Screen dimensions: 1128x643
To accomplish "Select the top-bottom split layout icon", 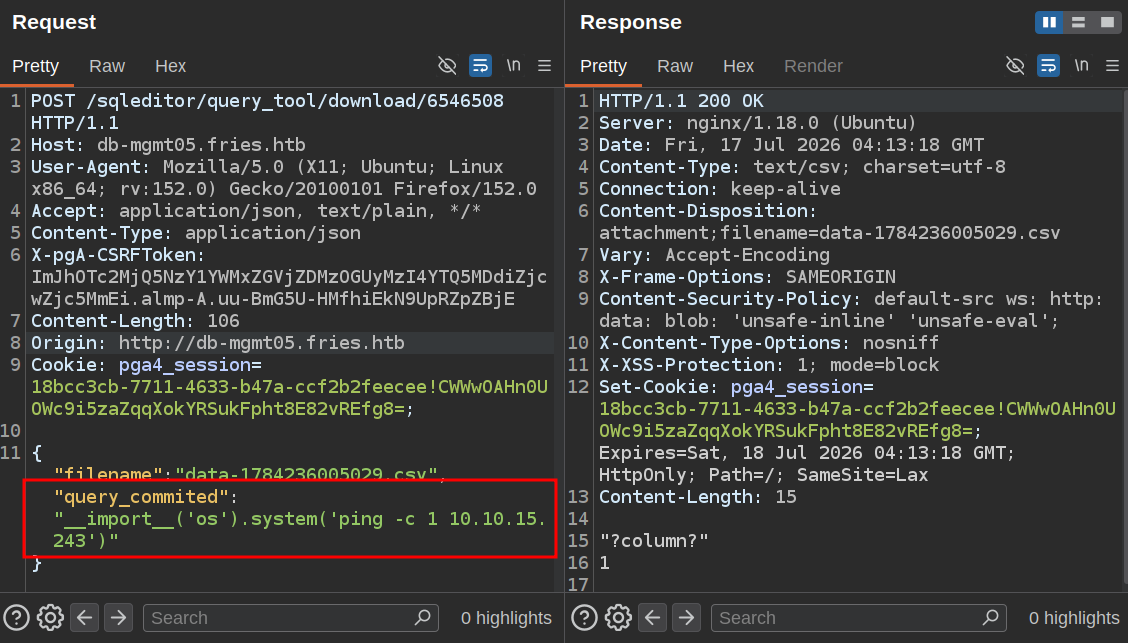I will pos(1078,22).
